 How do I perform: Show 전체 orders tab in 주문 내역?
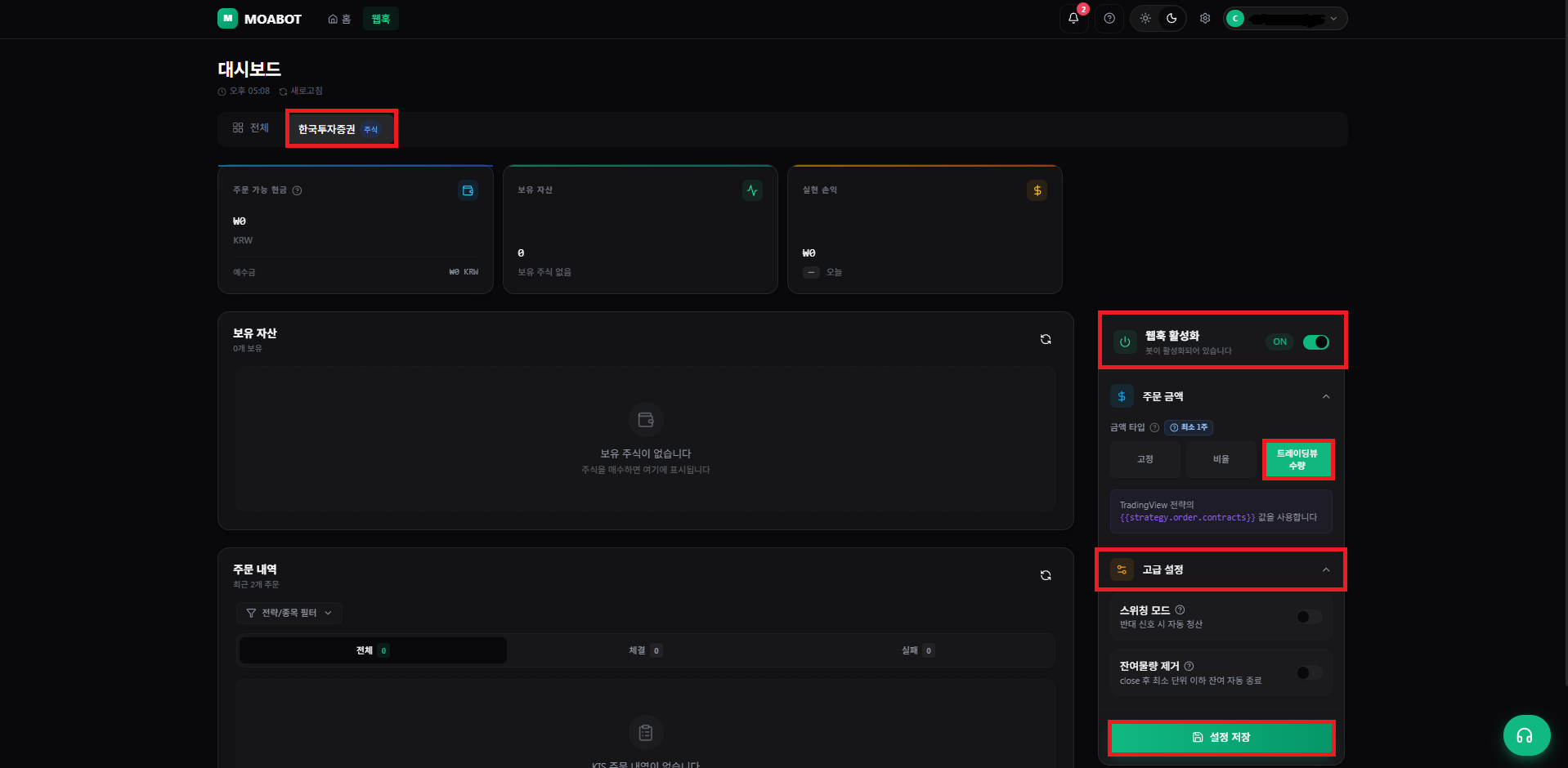pyautogui.click(x=372, y=650)
